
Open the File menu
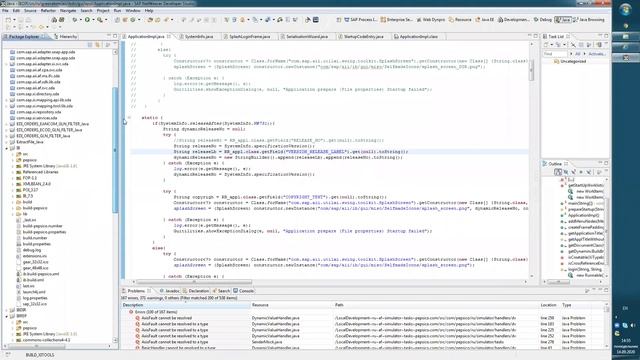5,11
